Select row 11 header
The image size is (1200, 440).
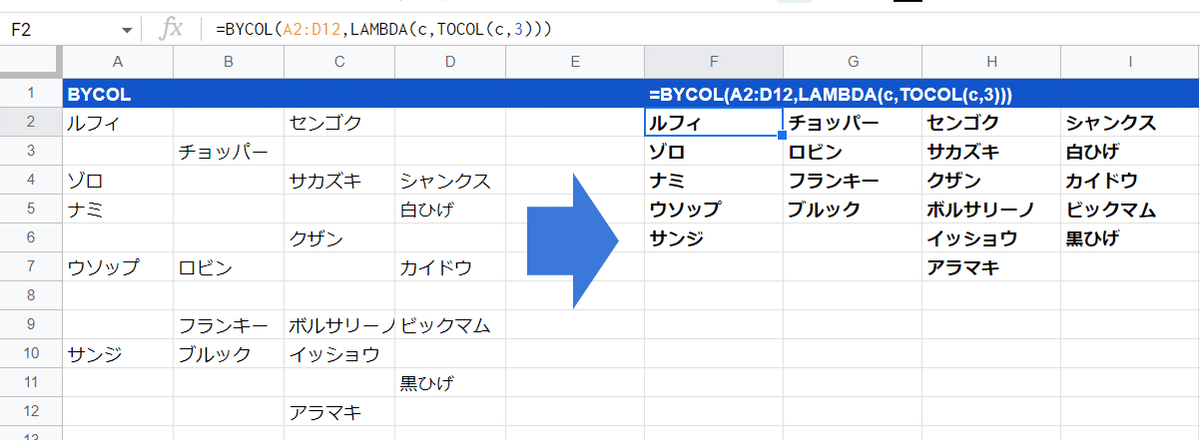point(31,383)
